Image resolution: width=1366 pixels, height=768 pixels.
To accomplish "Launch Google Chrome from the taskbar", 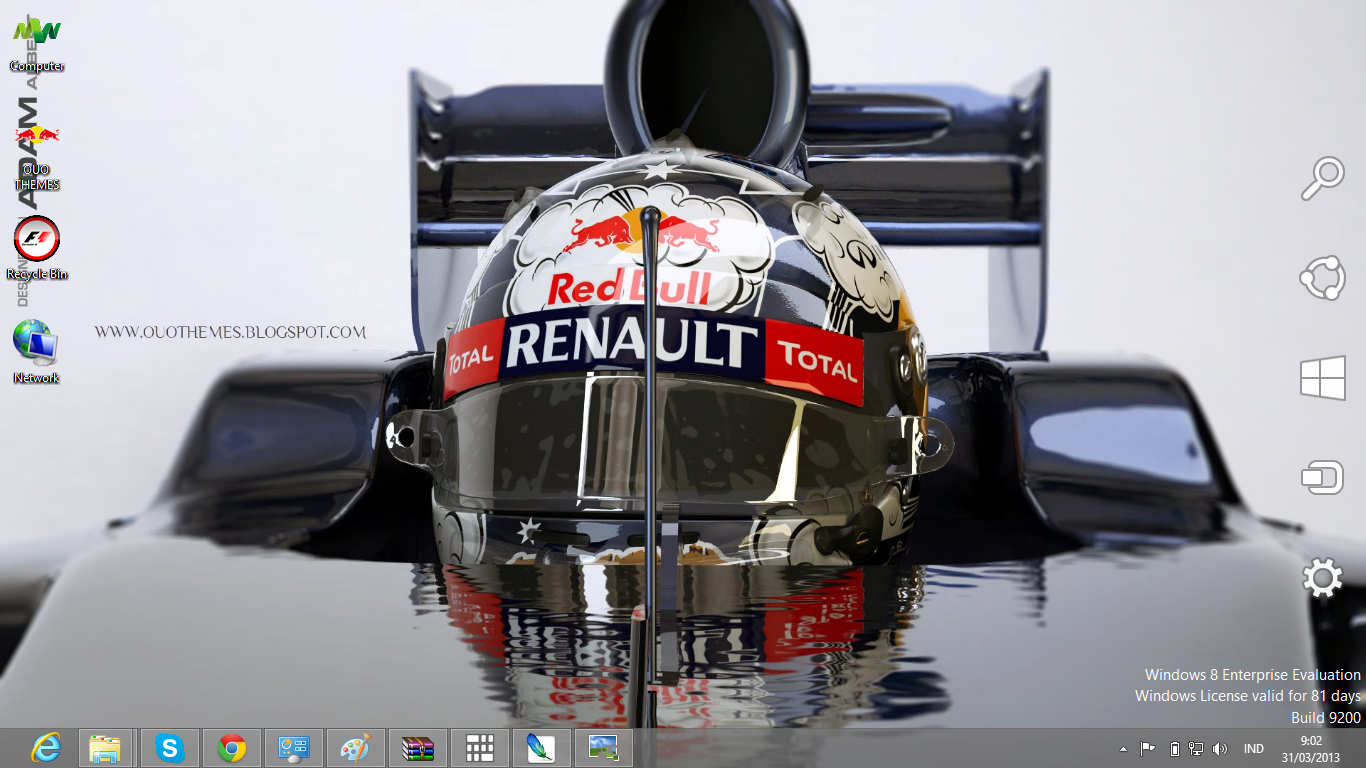I will coord(232,748).
